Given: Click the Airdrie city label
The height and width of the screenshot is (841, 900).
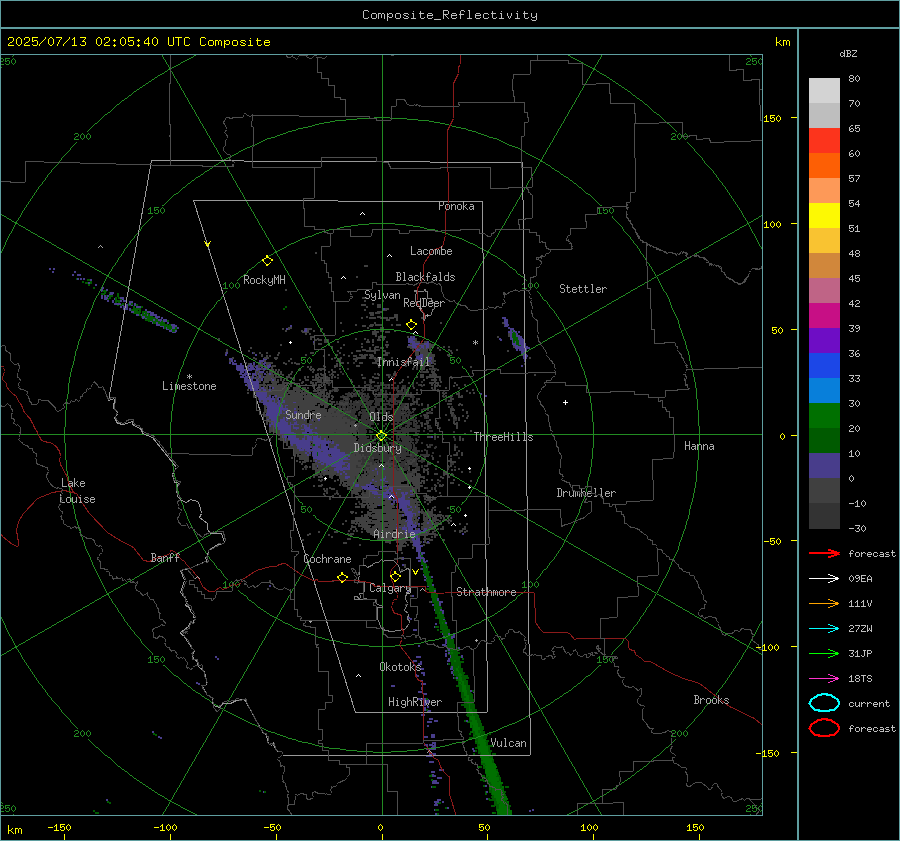Looking at the screenshot, I should pos(394,534).
